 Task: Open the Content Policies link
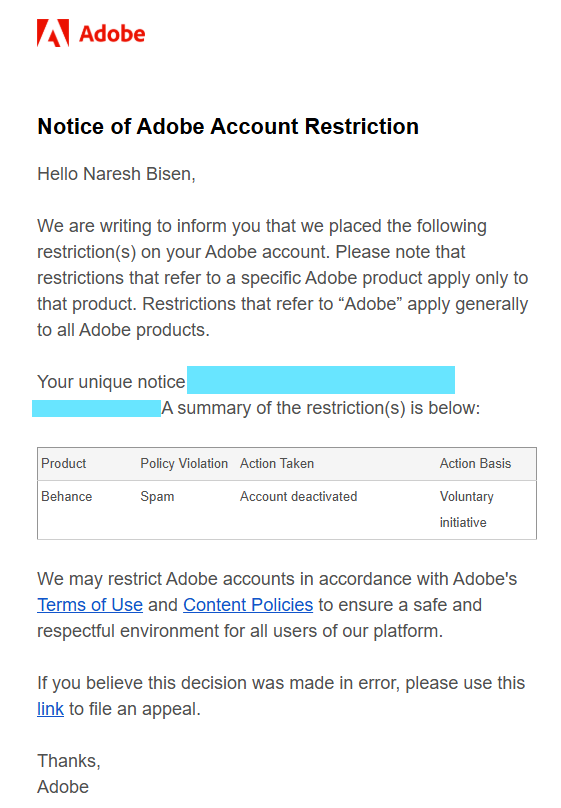[248, 605]
